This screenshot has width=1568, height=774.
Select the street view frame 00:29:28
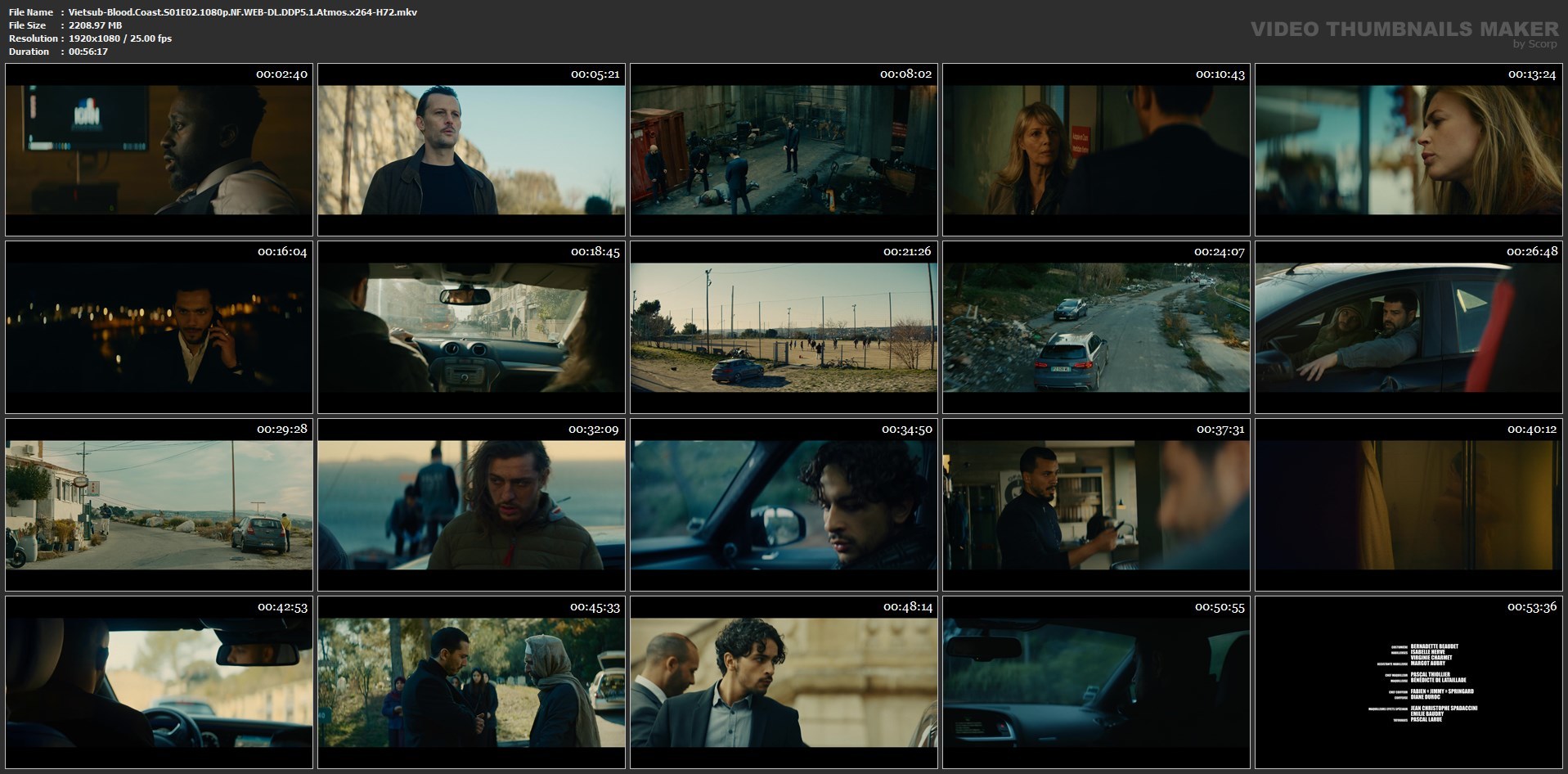coord(159,505)
